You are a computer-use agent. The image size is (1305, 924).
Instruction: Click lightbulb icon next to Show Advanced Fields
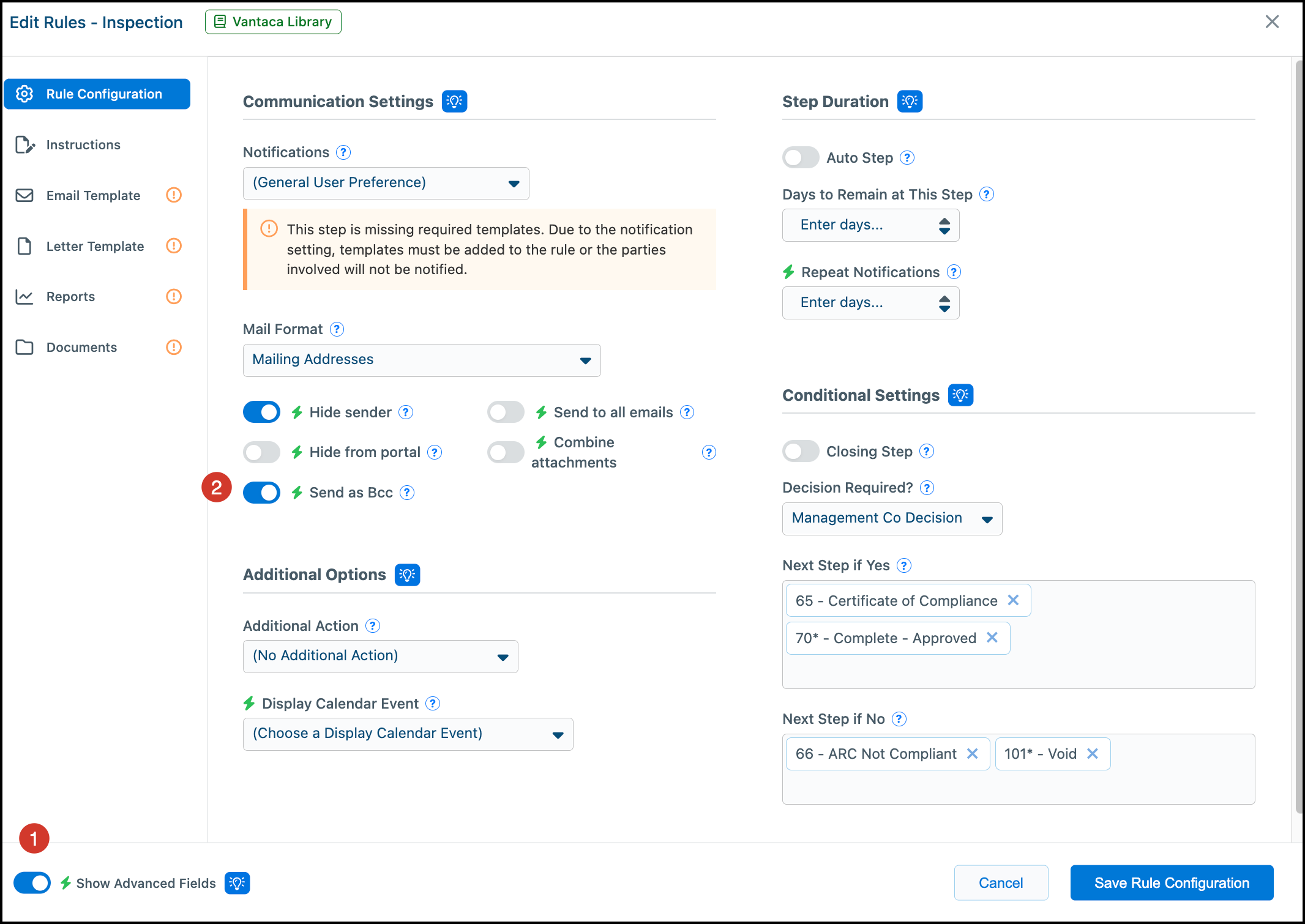[x=237, y=883]
